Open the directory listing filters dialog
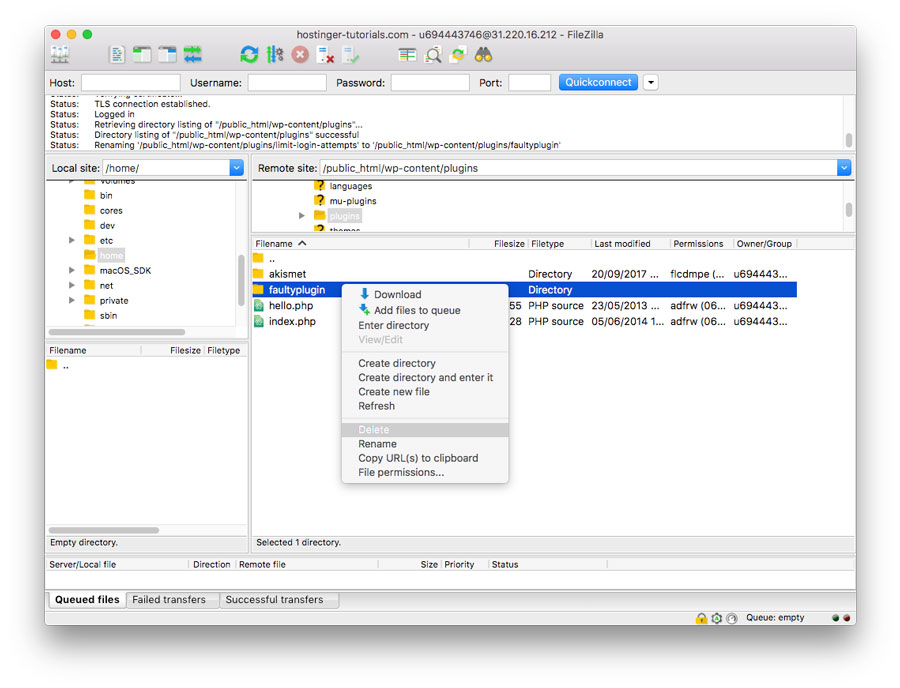This screenshot has height=688, width=900. (407, 55)
